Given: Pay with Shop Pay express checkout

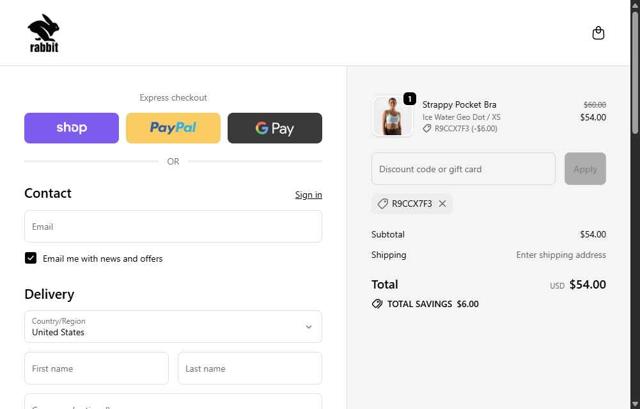Looking at the screenshot, I should [72, 128].
